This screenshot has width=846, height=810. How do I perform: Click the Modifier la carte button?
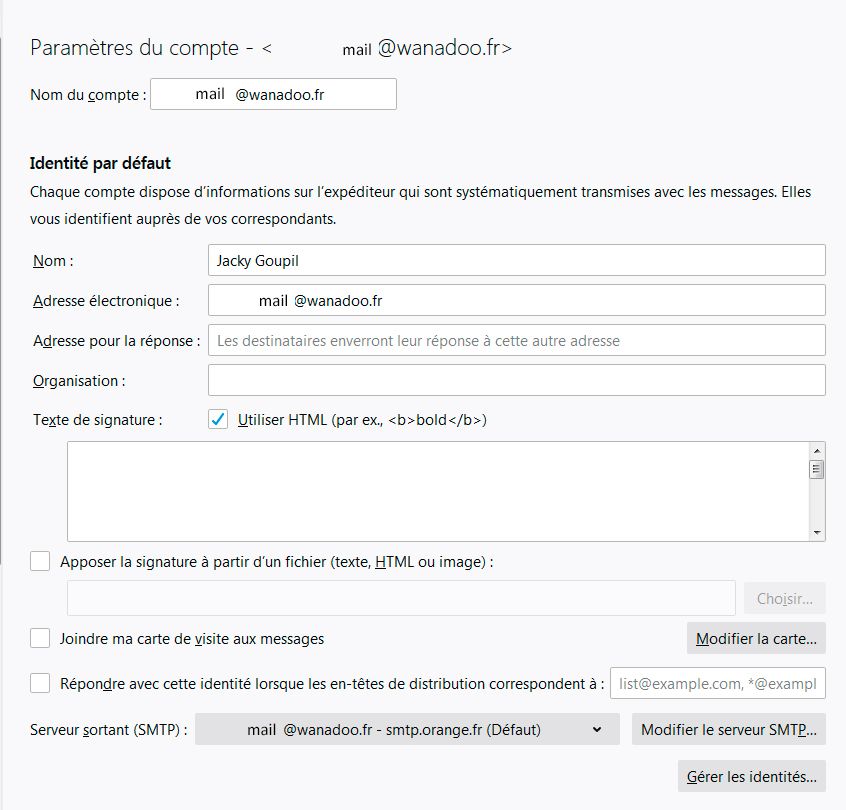click(756, 638)
